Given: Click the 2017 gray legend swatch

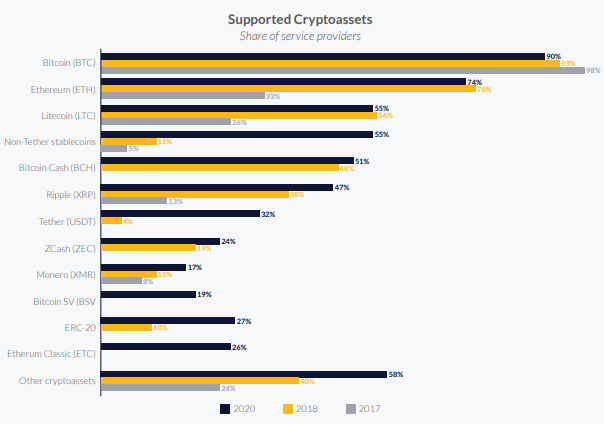Looking at the screenshot, I should click(351, 408).
